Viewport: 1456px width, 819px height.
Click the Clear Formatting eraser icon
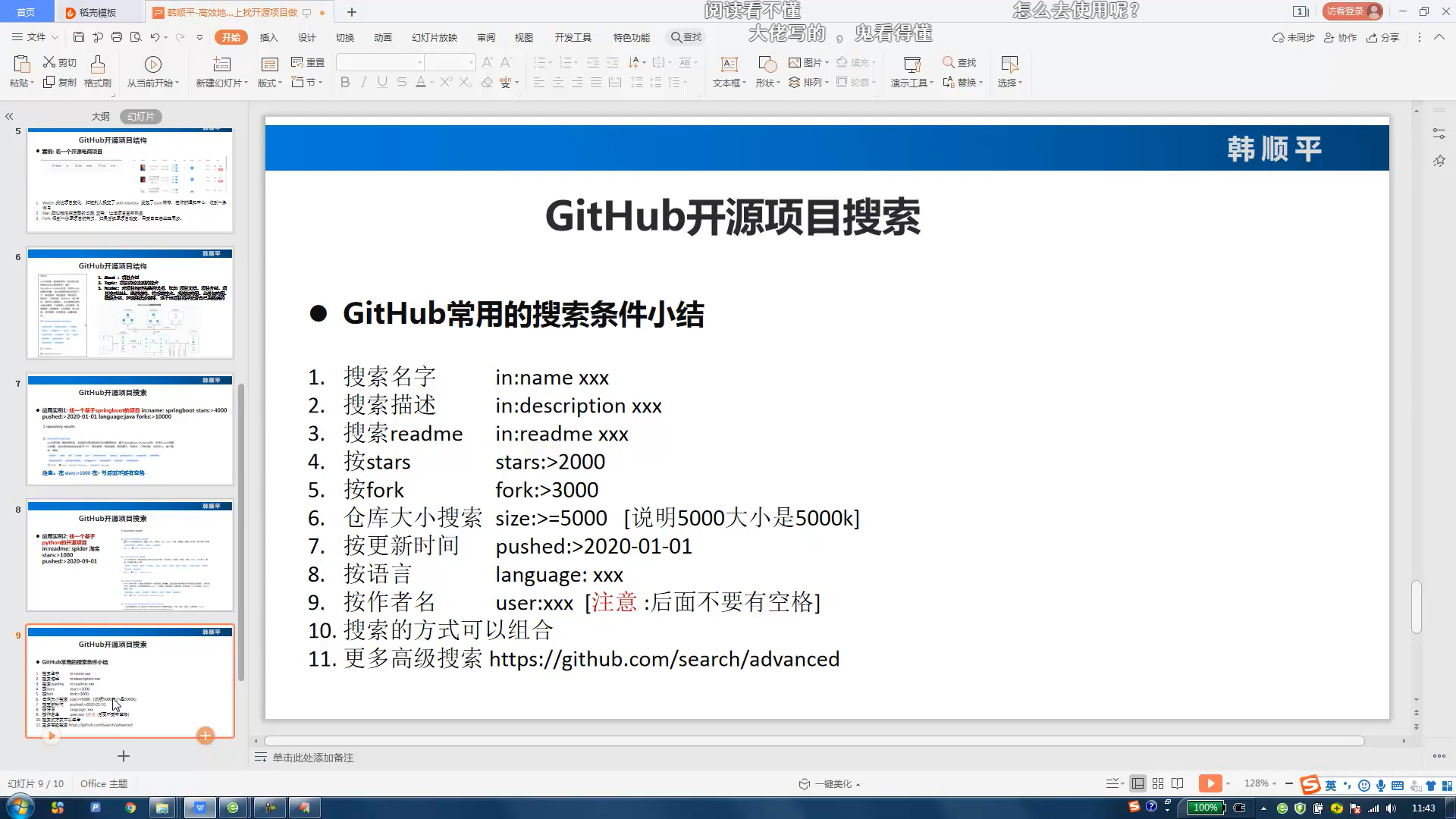(487, 82)
